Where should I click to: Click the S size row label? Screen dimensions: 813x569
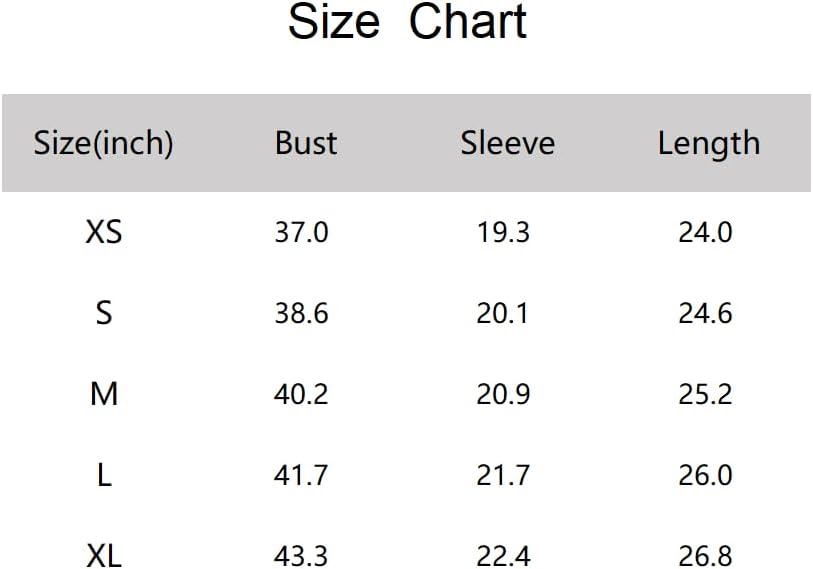(x=103, y=313)
